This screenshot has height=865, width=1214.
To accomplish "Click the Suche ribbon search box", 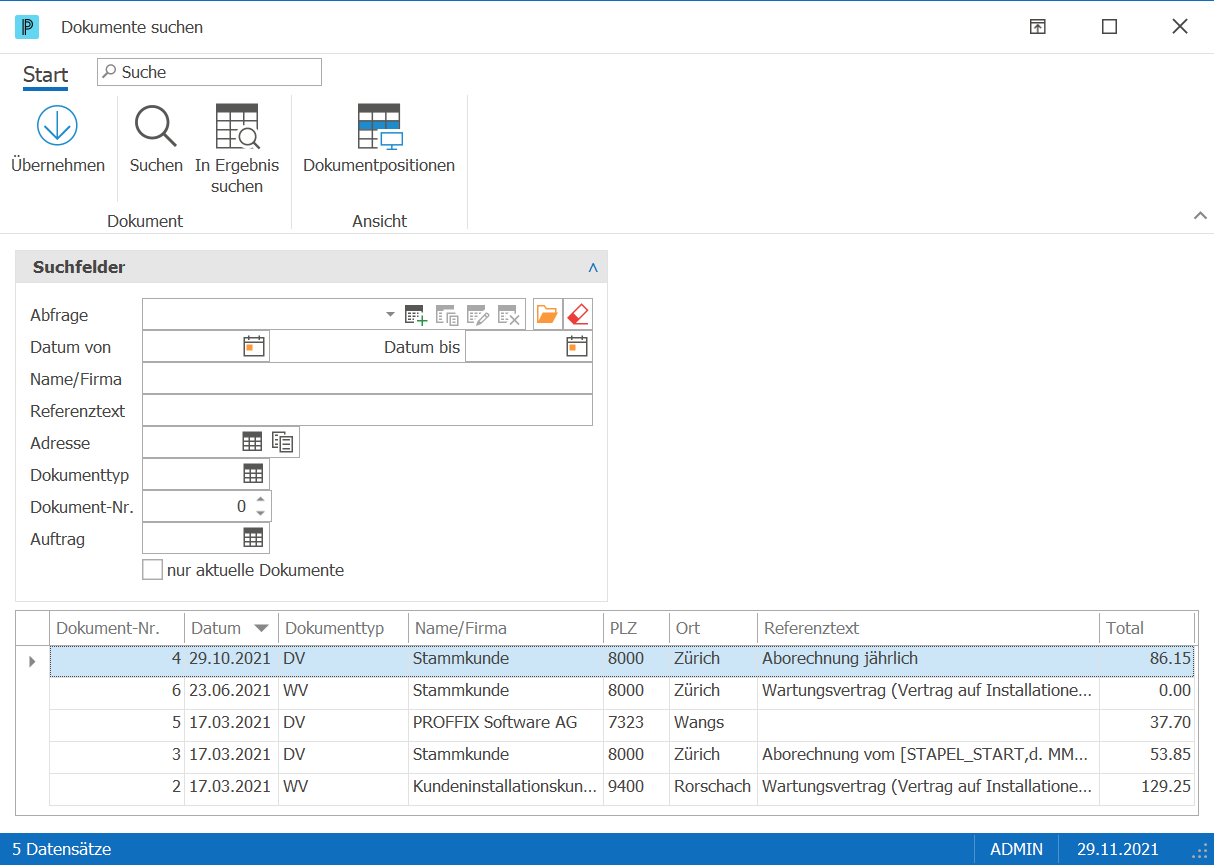I will coord(209,72).
